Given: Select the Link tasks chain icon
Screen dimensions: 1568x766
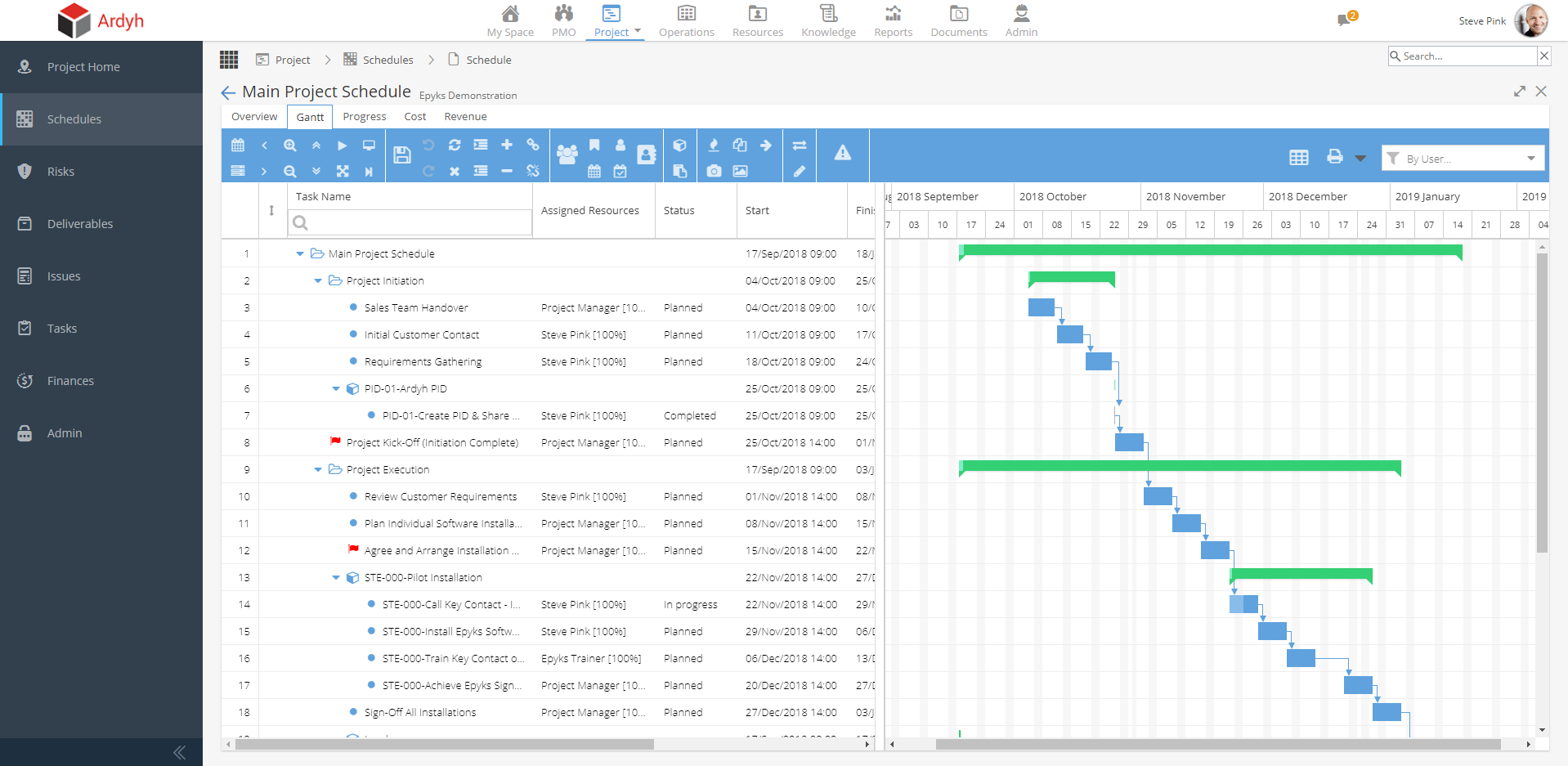Looking at the screenshot, I should 533,145.
